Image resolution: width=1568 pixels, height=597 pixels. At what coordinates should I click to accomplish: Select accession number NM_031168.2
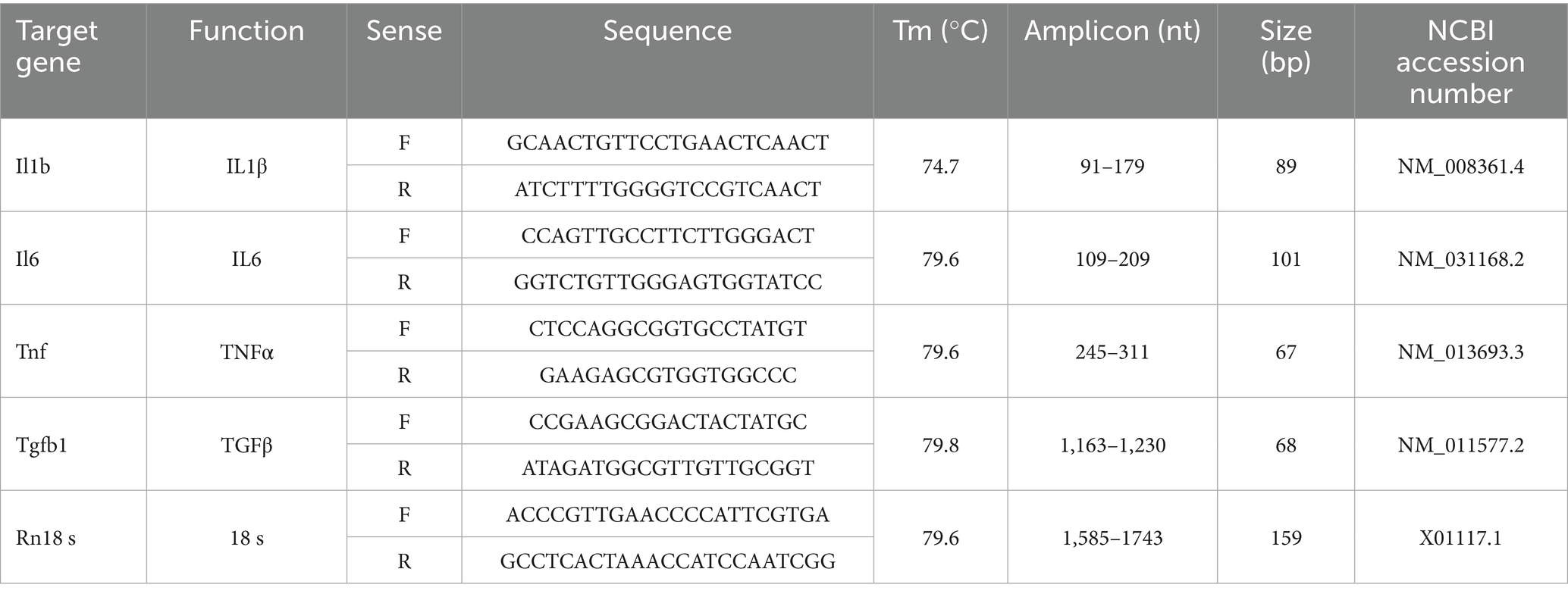(x=1460, y=259)
